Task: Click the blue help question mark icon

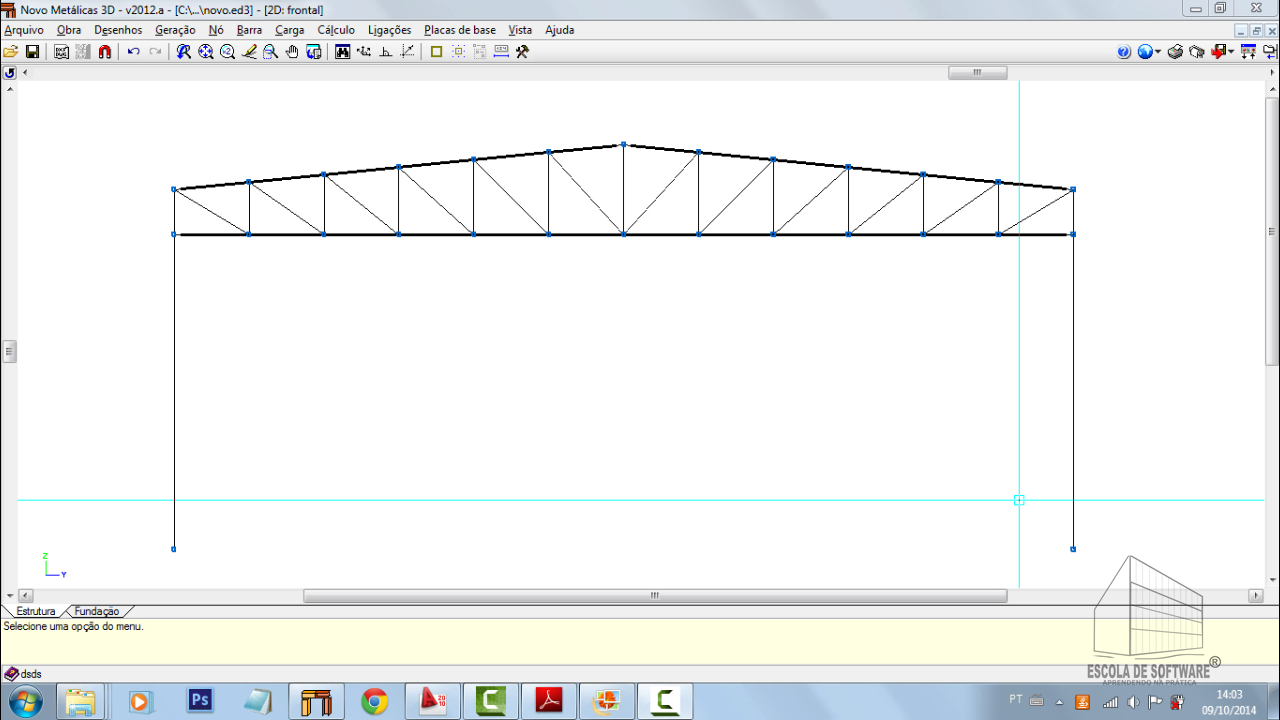Action: 1124,52
